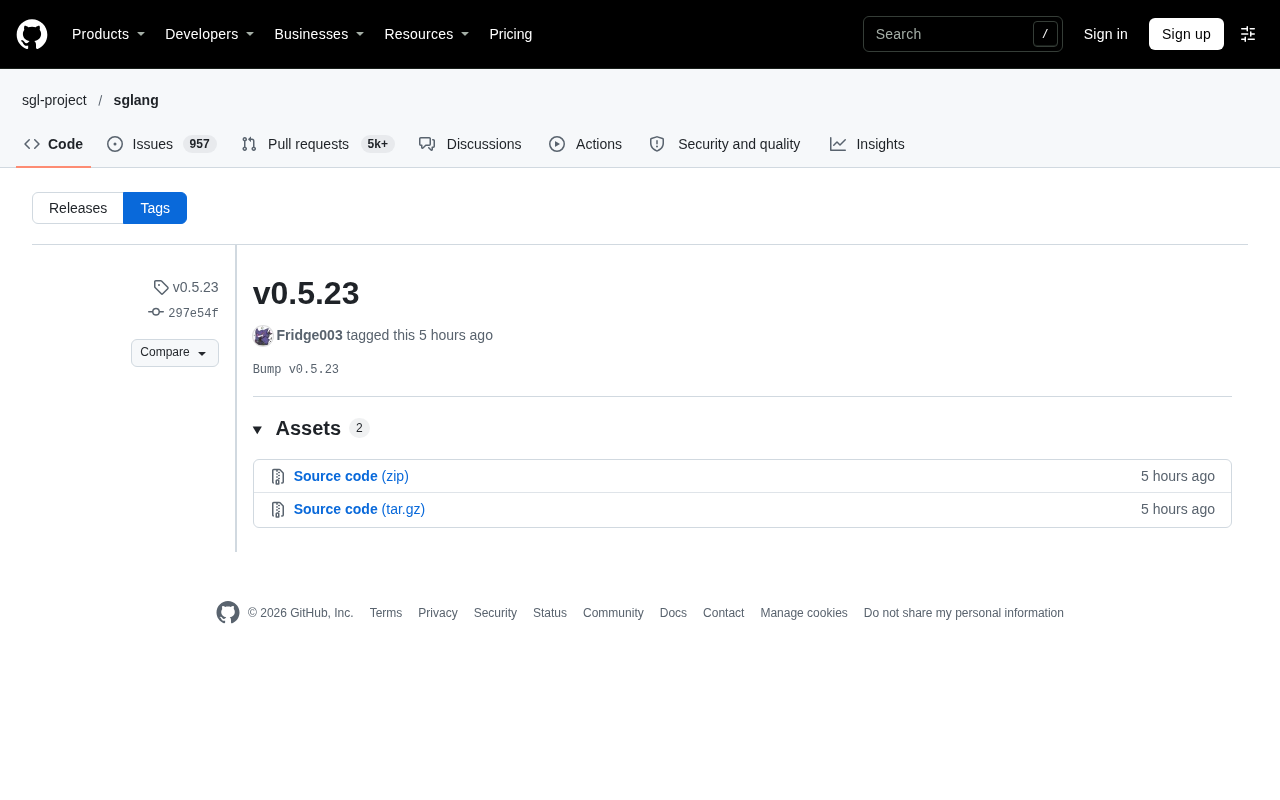Click the 'Bump v0.5.23' commit message
The height and width of the screenshot is (800, 1280).
[296, 370]
